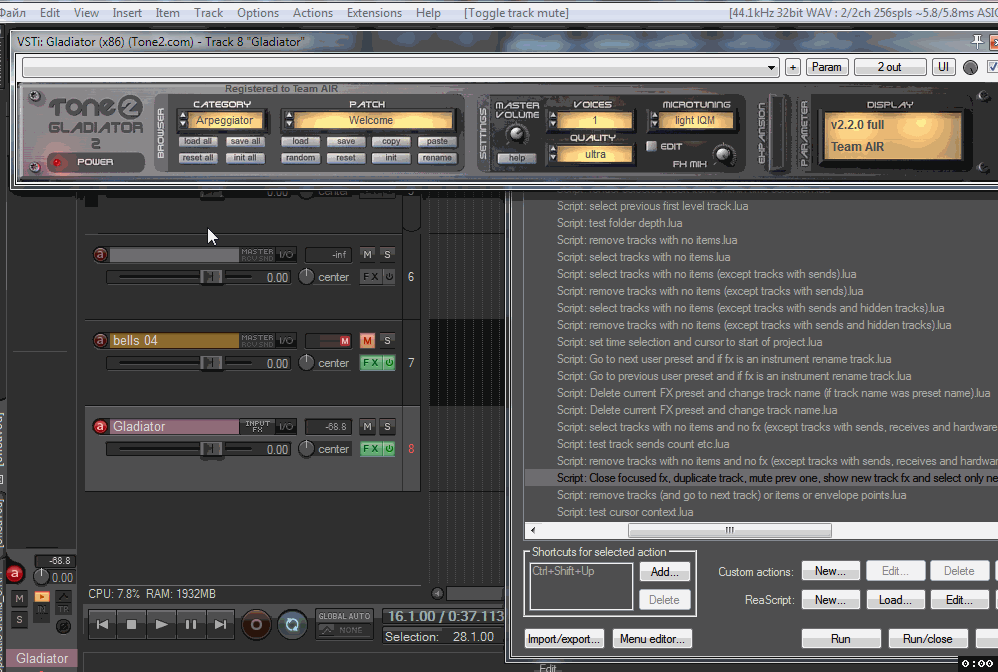Viewport: 998px width, 672px height.
Task: Arm record on unnamed track 6
Action: click(100, 255)
